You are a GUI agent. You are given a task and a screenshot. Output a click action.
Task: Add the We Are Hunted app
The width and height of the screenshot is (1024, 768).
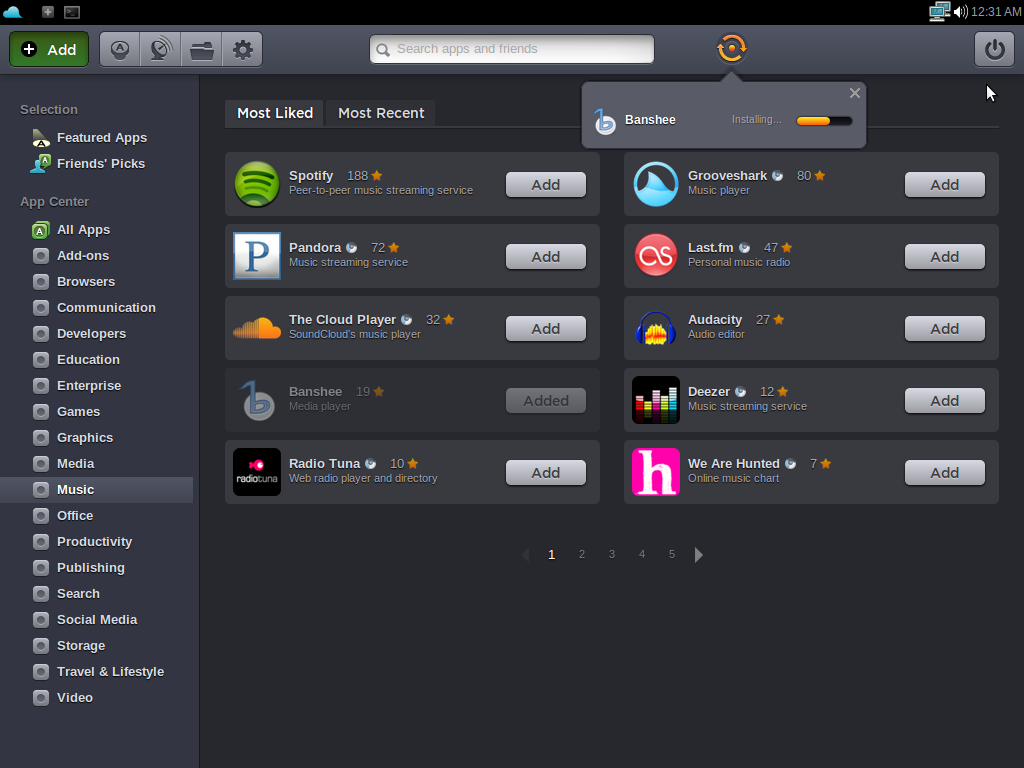point(944,472)
